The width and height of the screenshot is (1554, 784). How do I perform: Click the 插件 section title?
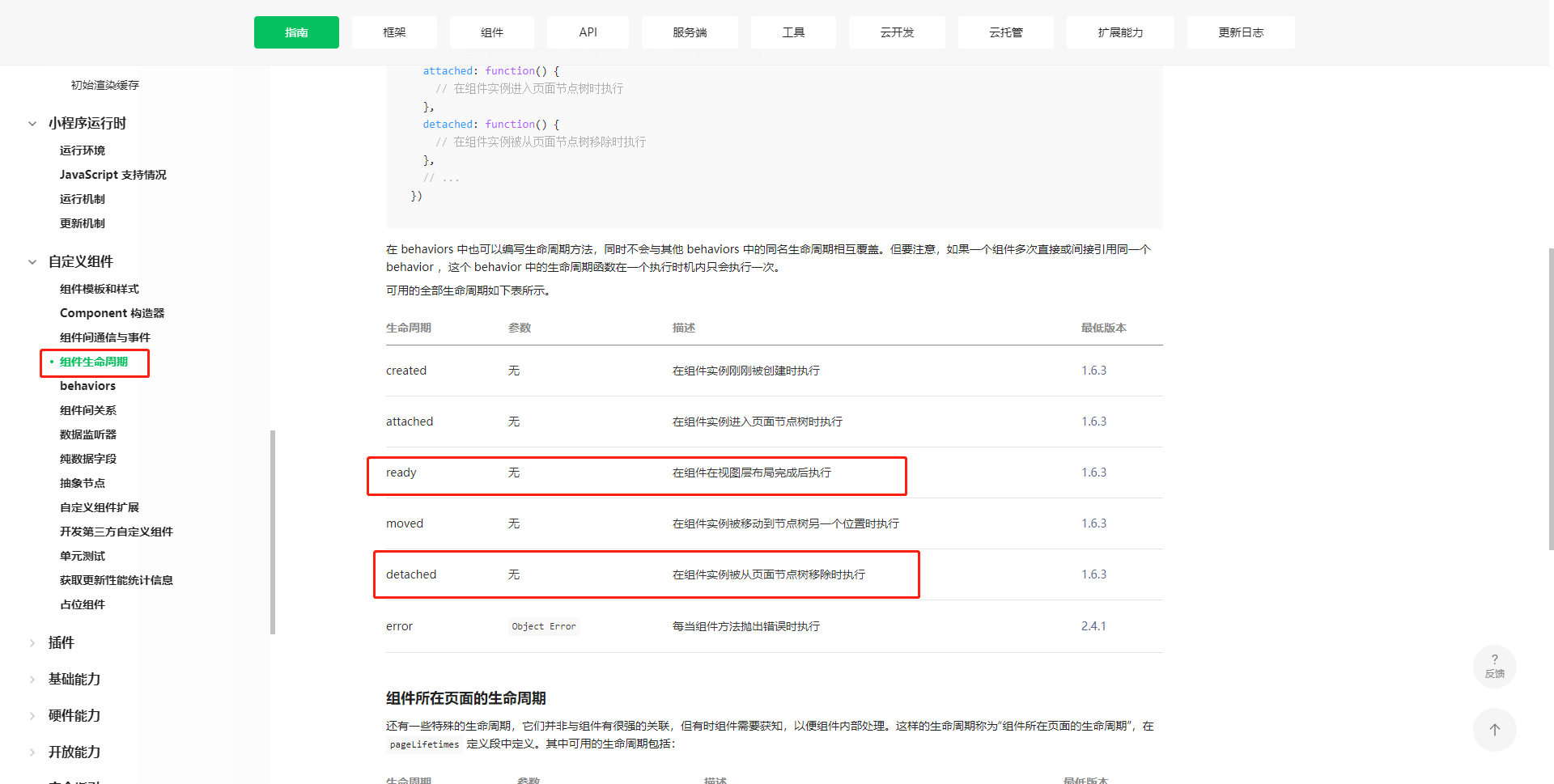[61, 642]
